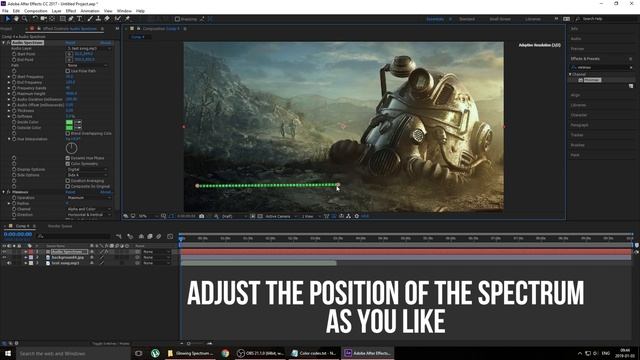
Task: Click the Inside Color green swatch
Action: 69,122
